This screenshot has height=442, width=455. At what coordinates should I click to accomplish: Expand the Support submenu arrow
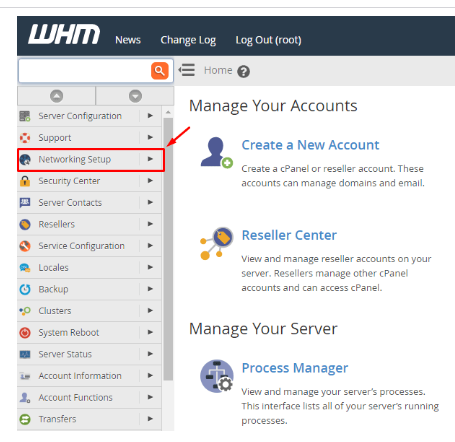click(150, 137)
